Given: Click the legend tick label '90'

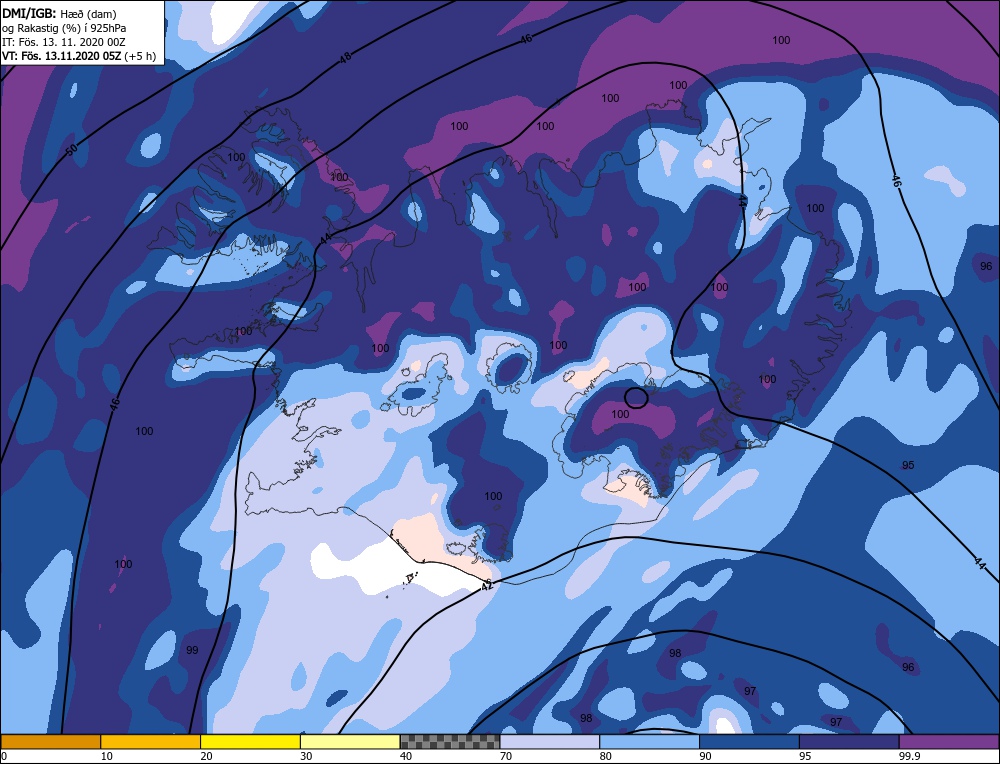Looking at the screenshot, I should coord(705,756).
